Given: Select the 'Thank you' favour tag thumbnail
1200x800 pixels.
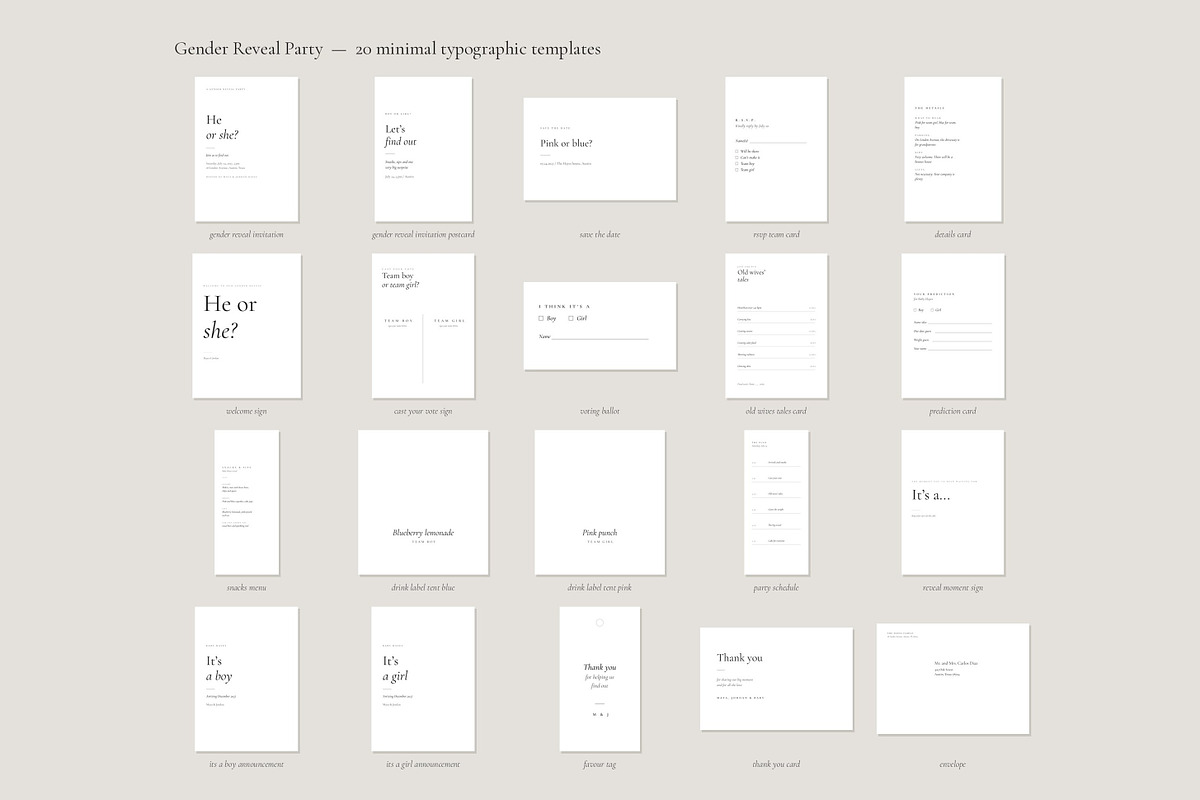Looking at the screenshot, I should (x=600, y=679).
